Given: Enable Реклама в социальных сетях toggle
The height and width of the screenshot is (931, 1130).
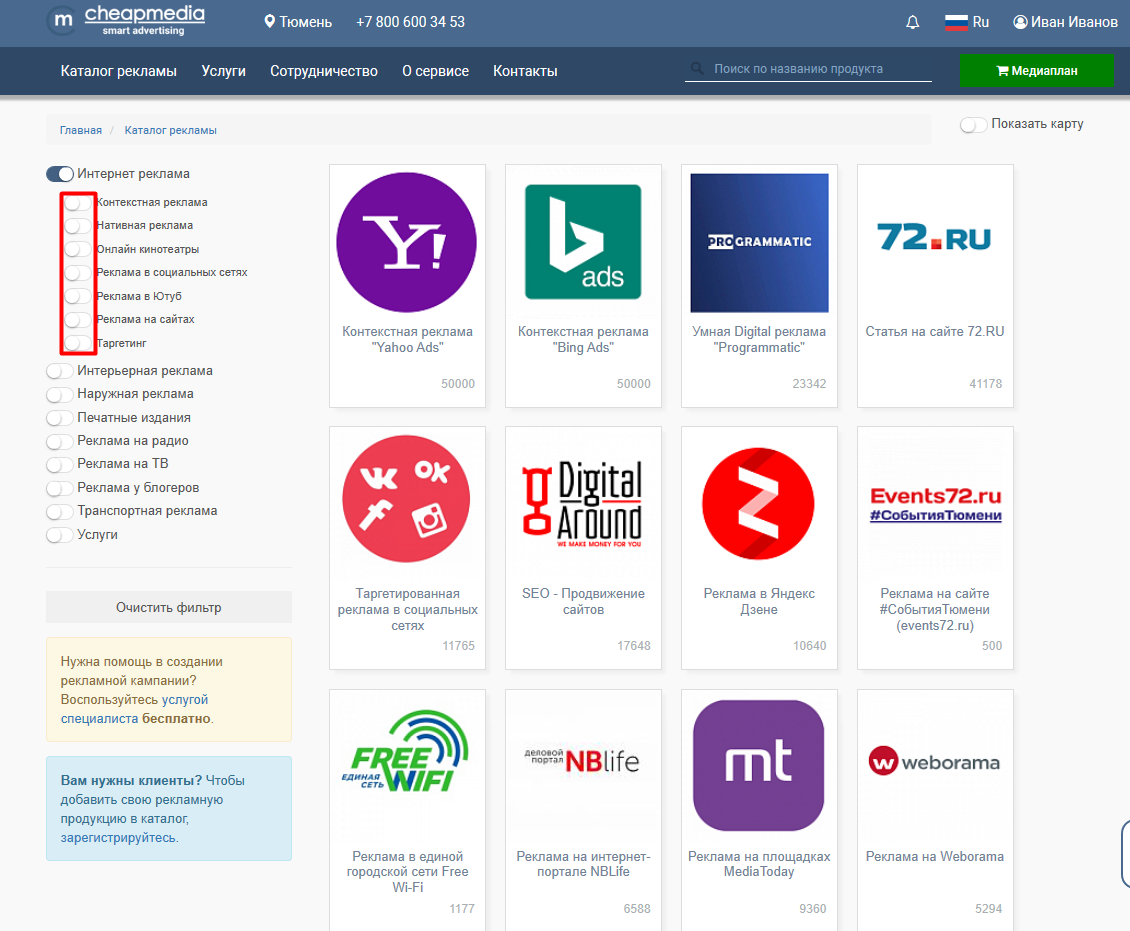Looking at the screenshot, I should click(77, 272).
